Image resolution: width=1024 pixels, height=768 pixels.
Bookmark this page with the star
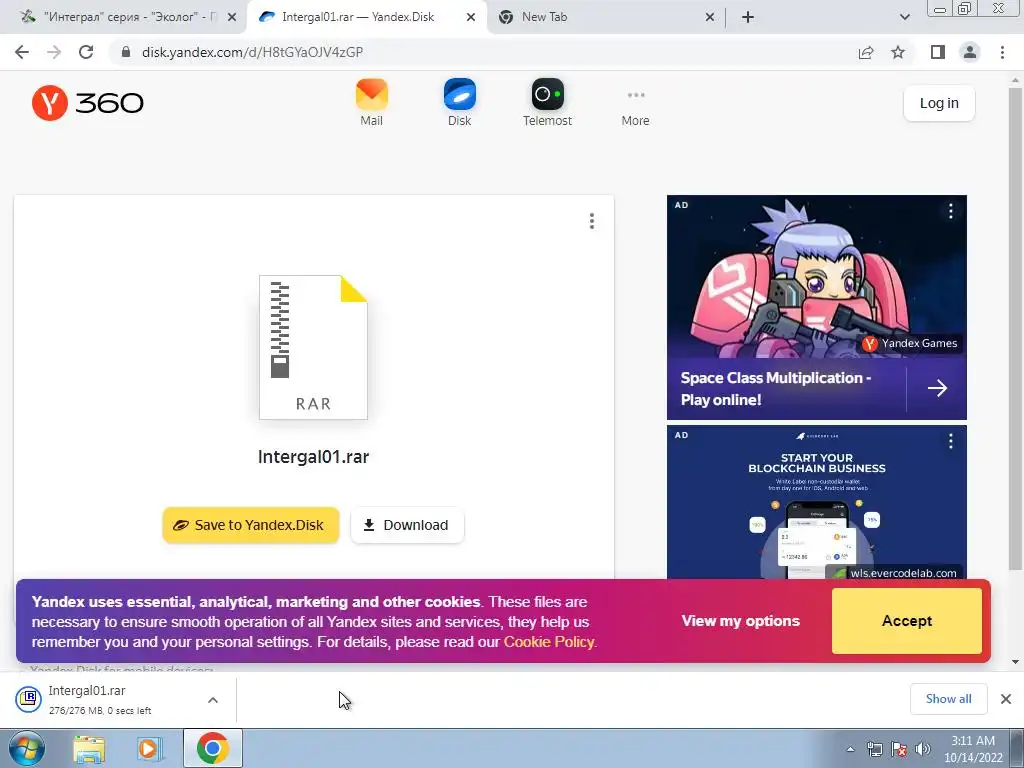click(x=898, y=52)
